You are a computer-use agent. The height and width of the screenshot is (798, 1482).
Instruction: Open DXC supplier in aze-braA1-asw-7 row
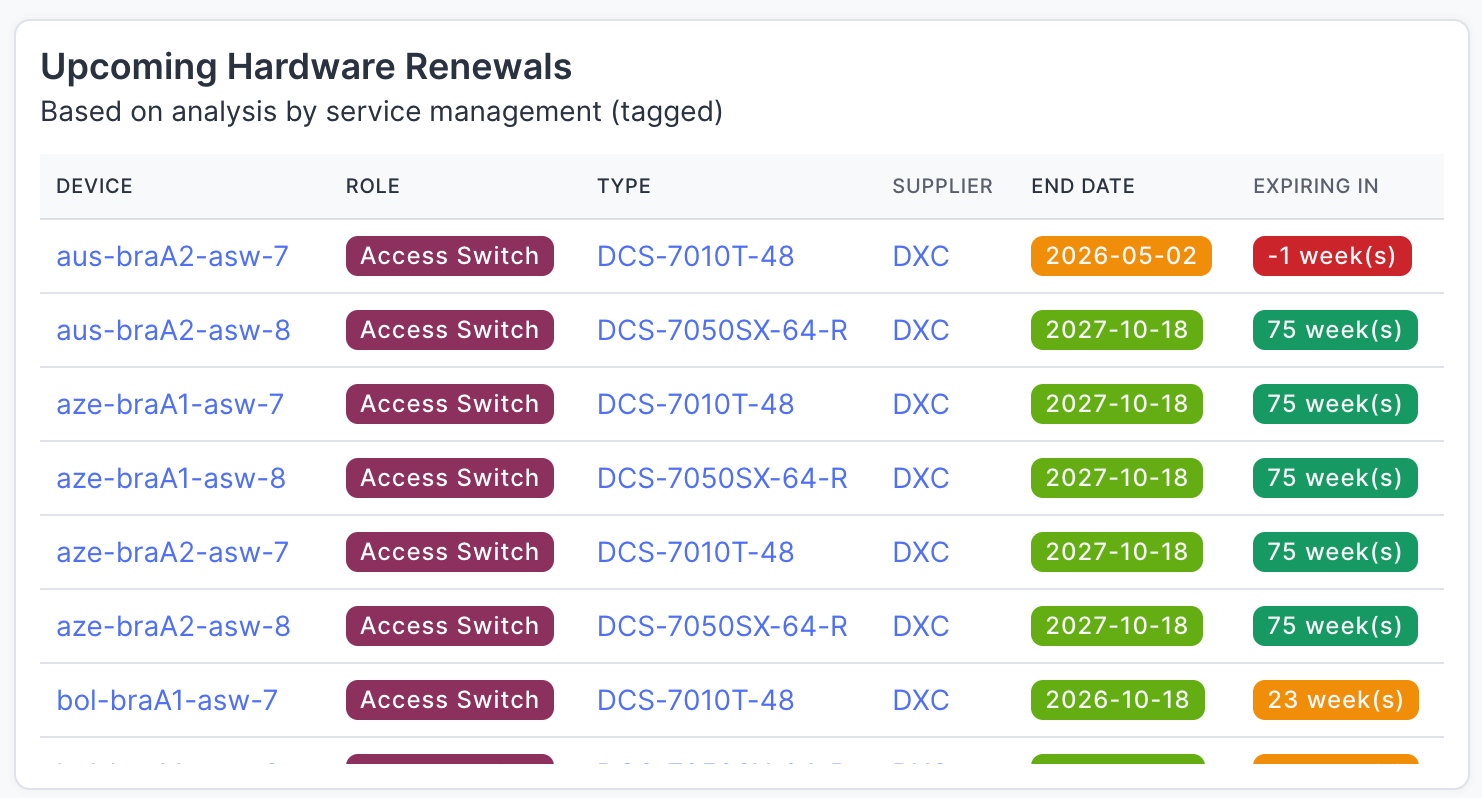(921, 404)
